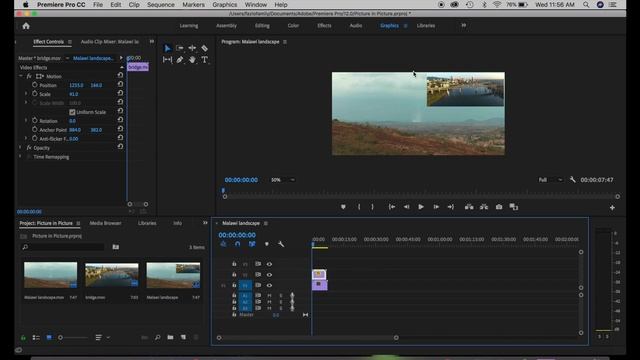Open the Full playback resolution dropdown
Image resolution: width=640 pixels, height=360 pixels.
[x=550, y=180]
